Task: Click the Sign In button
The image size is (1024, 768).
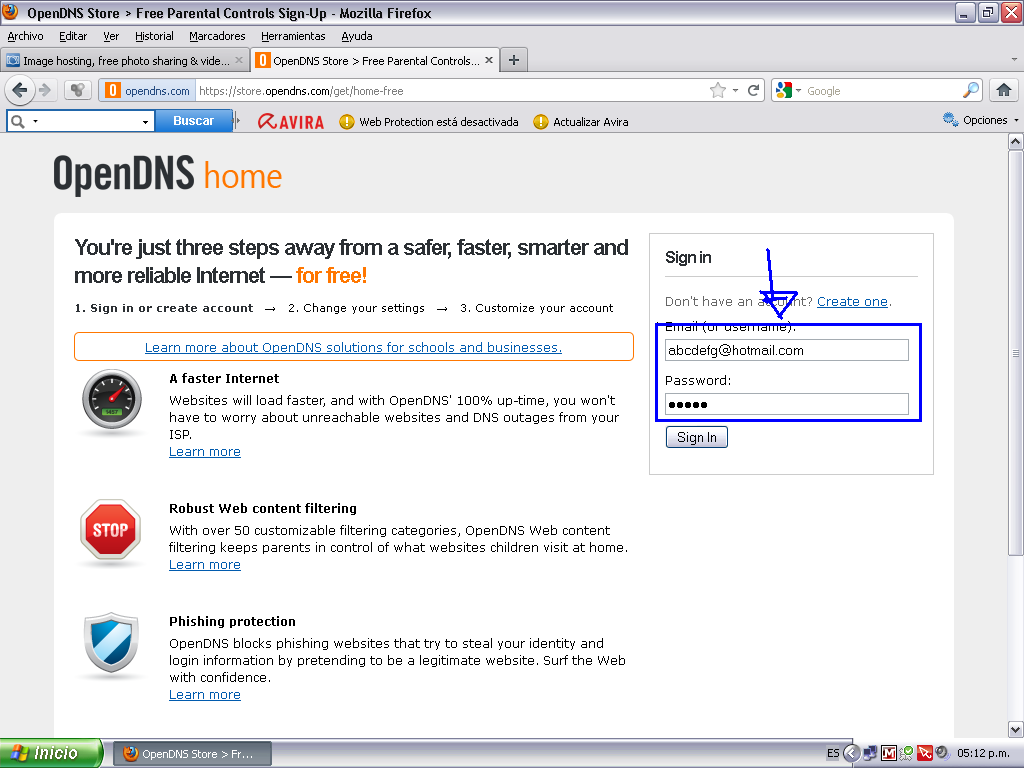Action: (x=696, y=437)
